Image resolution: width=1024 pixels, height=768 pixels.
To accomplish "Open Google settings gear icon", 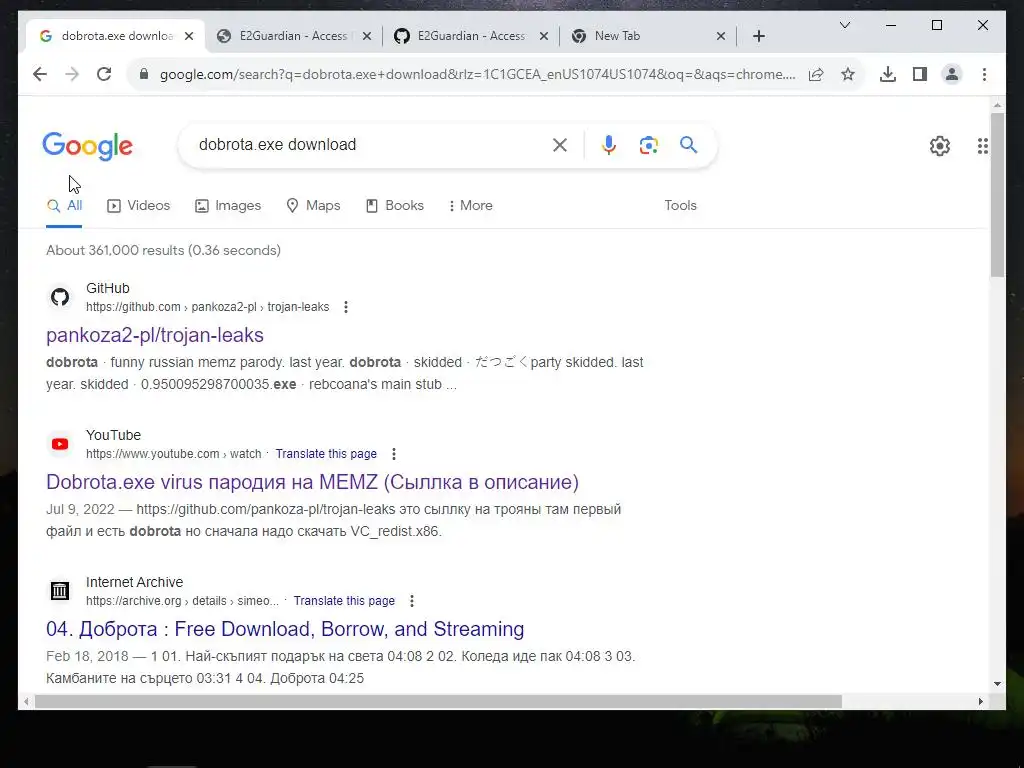I will pyautogui.click(x=940, y=146).
